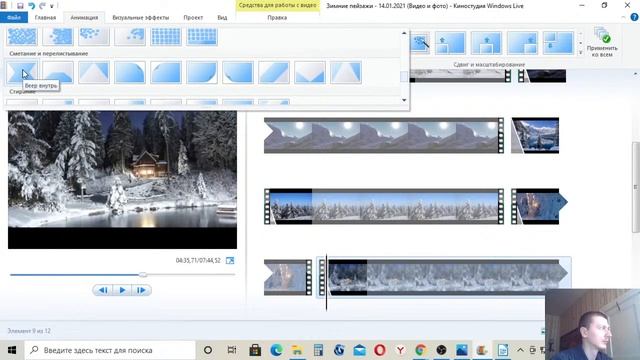Redo the last undone action
Image resolution: width=640 pixels, height=360 pixels.
[x=42, y=6]
